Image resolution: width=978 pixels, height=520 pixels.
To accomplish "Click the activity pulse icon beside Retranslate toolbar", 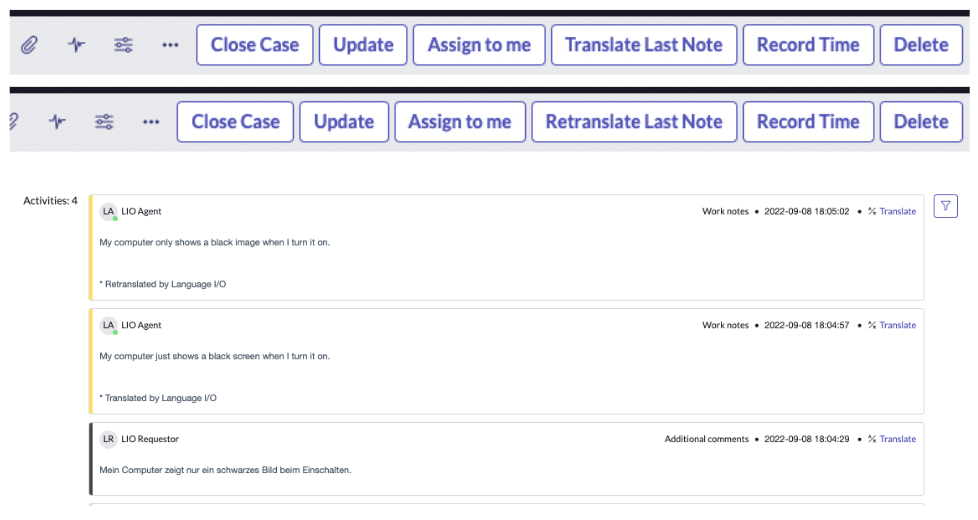I will [57, 122].
